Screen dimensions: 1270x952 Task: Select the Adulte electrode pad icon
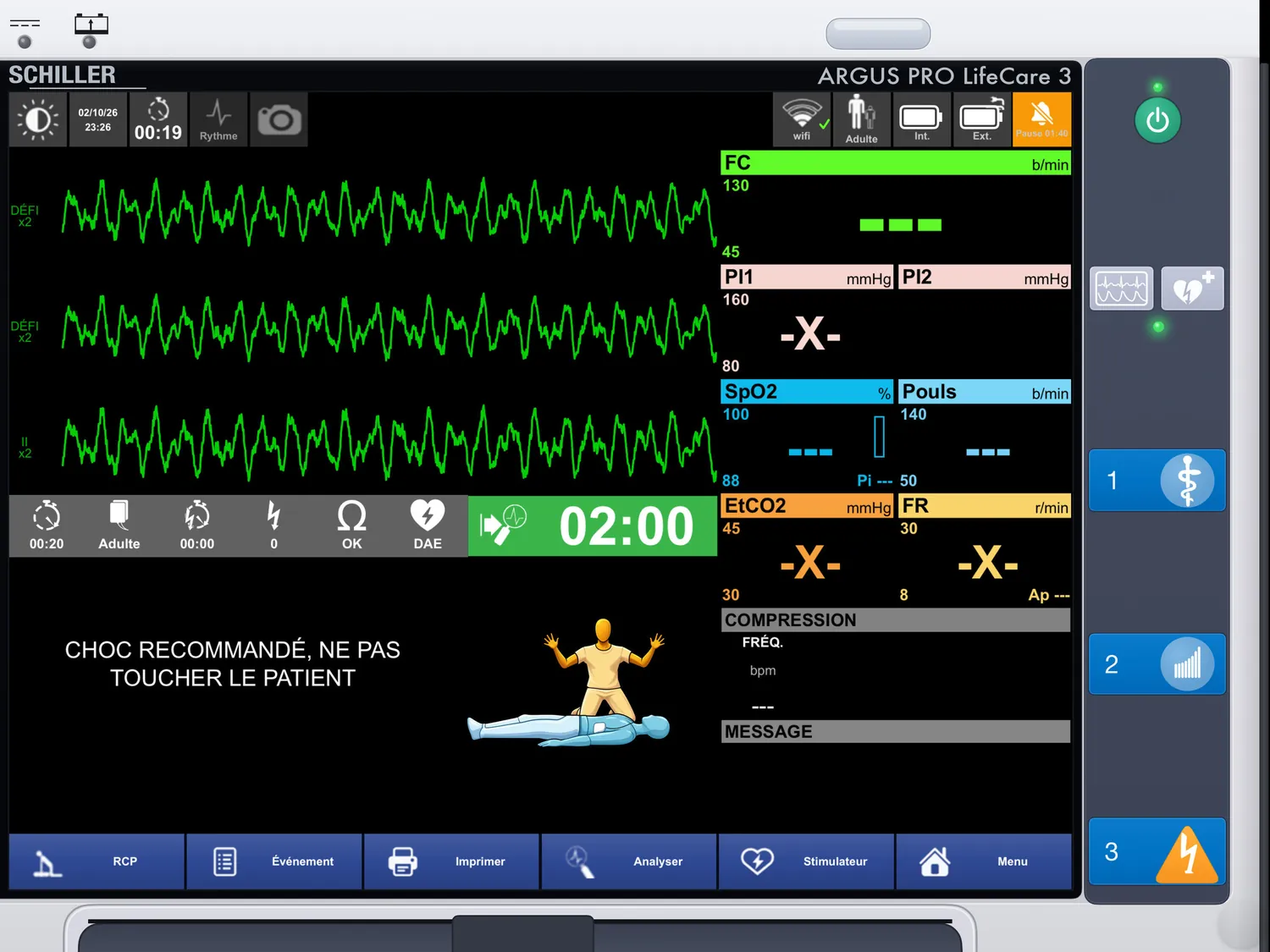119,526
